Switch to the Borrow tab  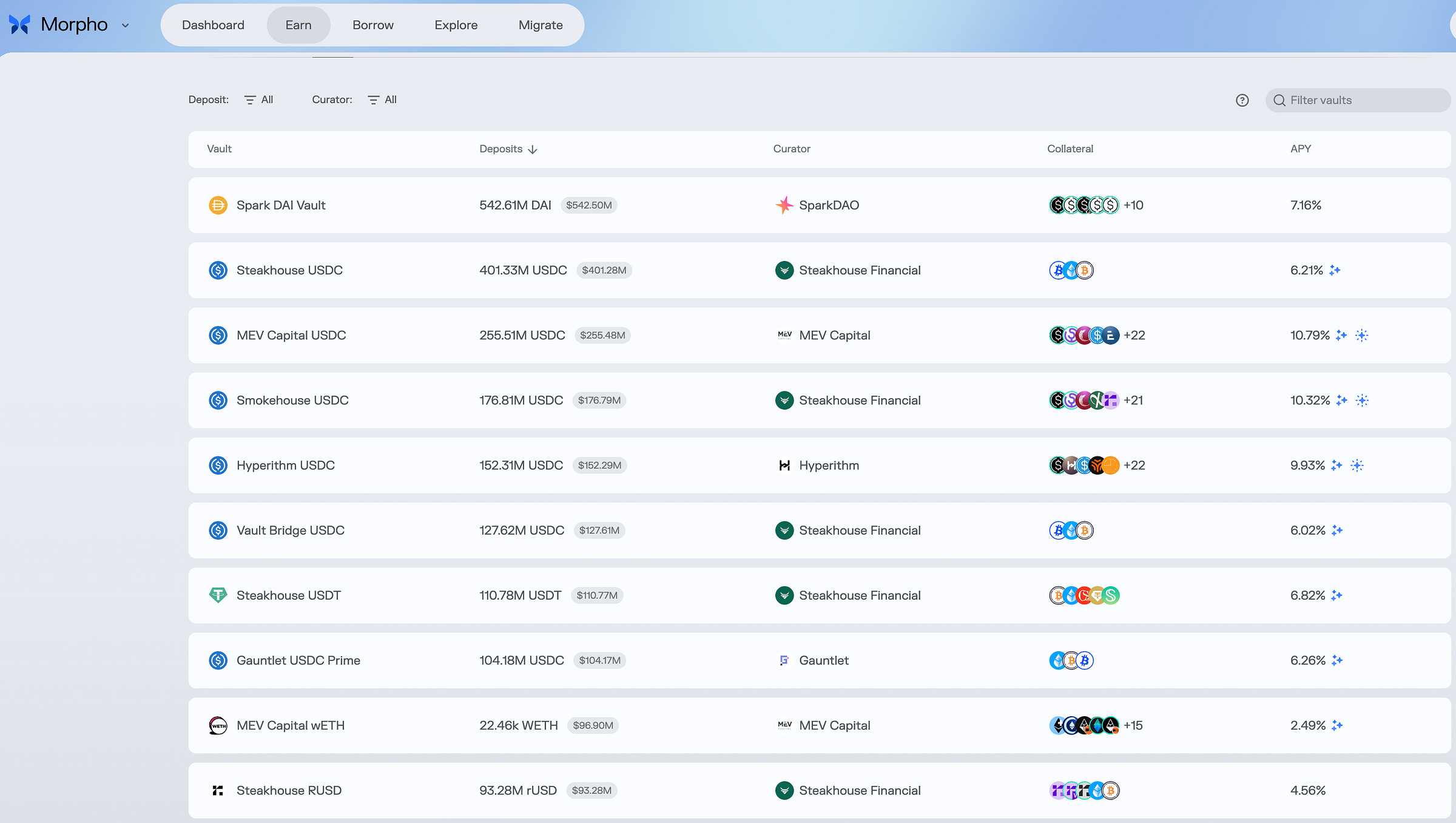pos(372,25)
